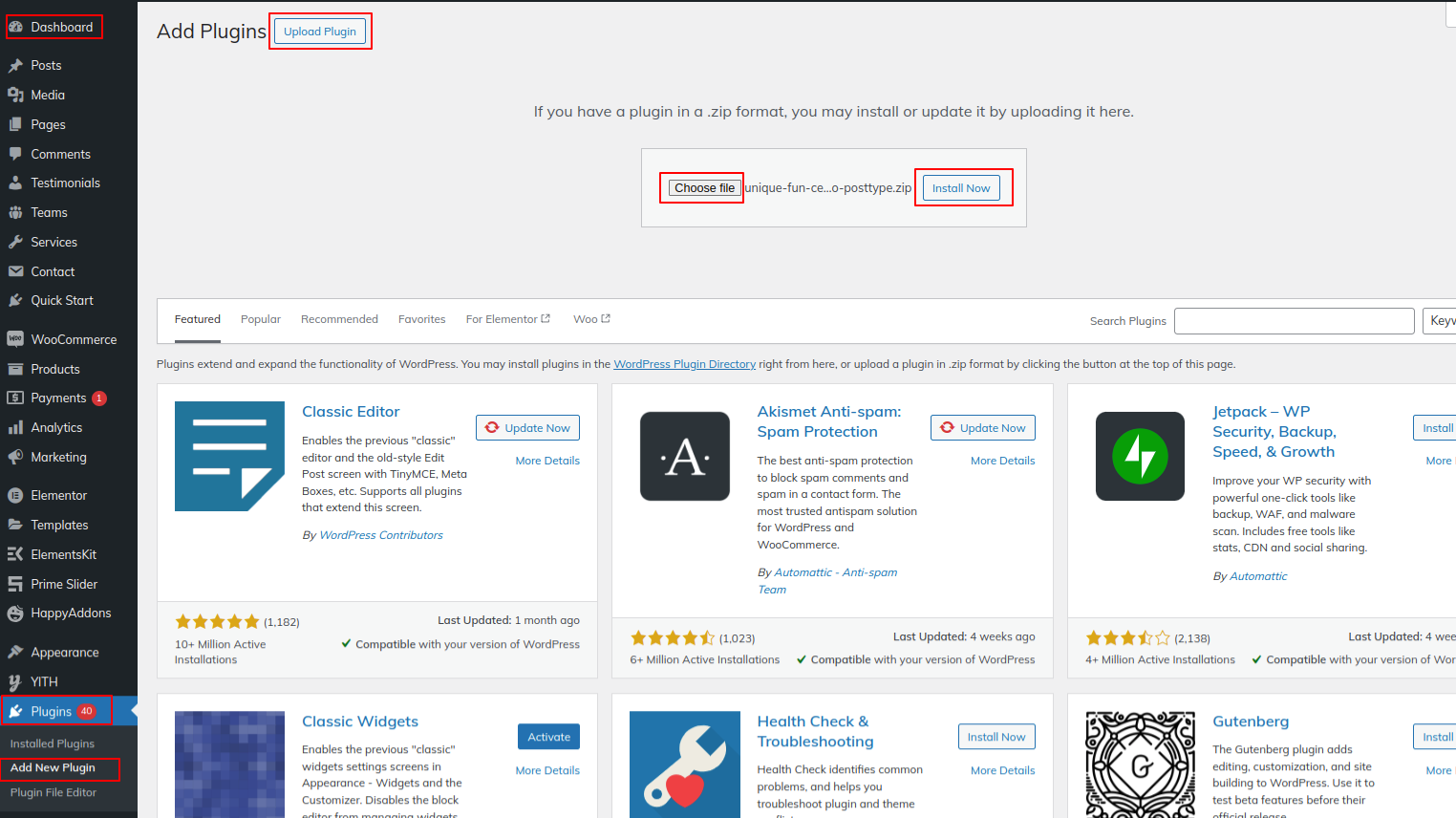Click Update Now for Akismet Anti-spam
The height and width of the screenshot is (818, 1456).
pyautogui.click(x=983, y=428)
